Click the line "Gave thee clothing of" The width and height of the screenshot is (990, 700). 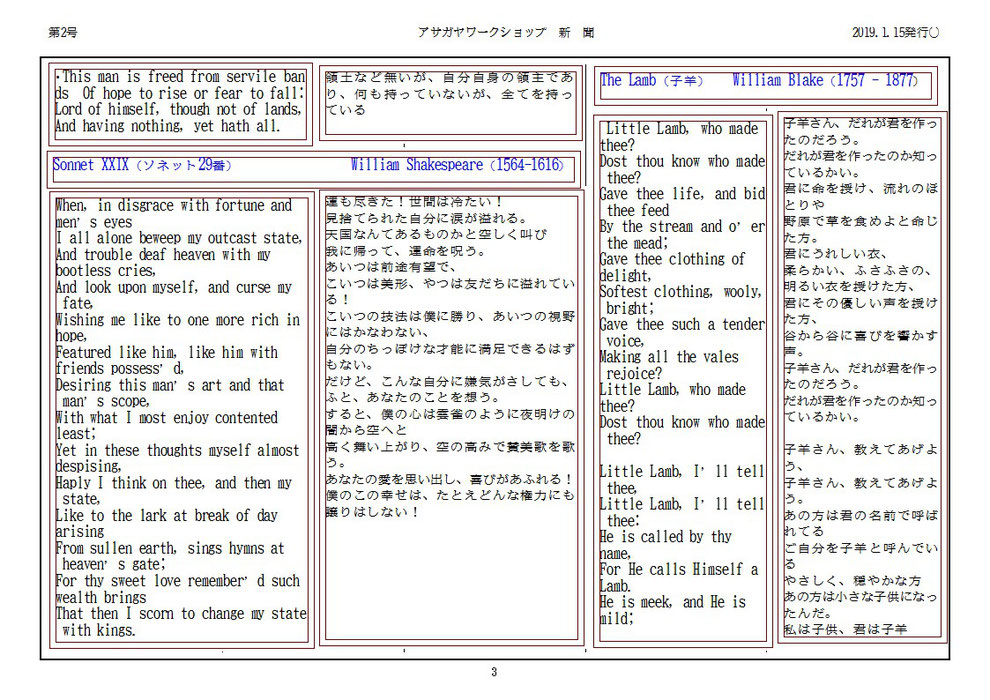[x=672, y=260]
